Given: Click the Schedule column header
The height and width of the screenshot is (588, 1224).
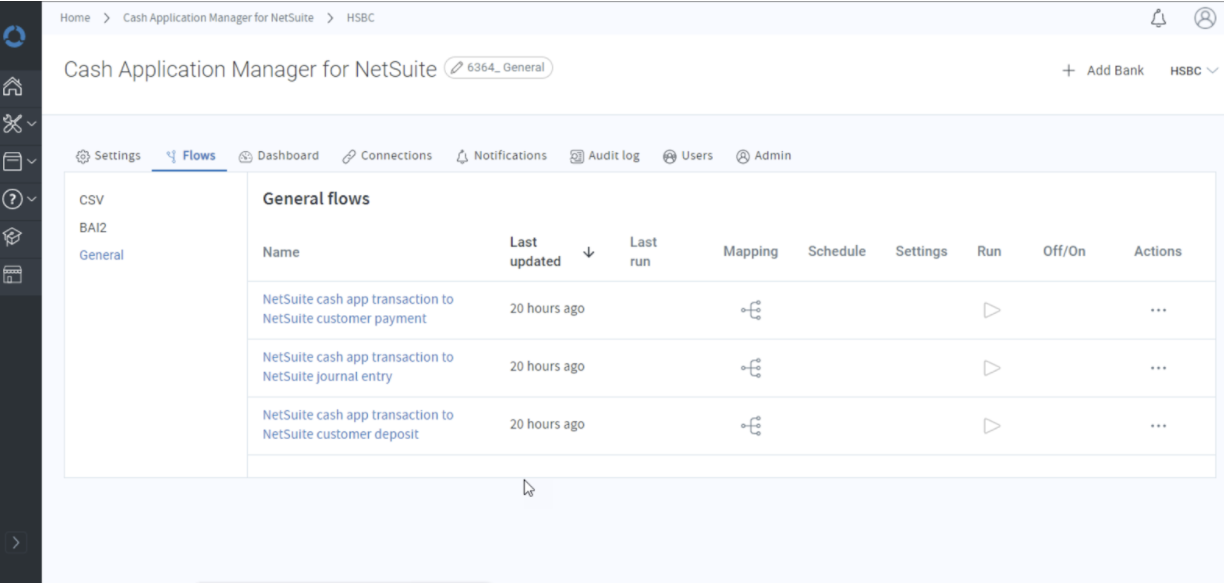Looking at the screenshot, I should [x=837, y=252].
